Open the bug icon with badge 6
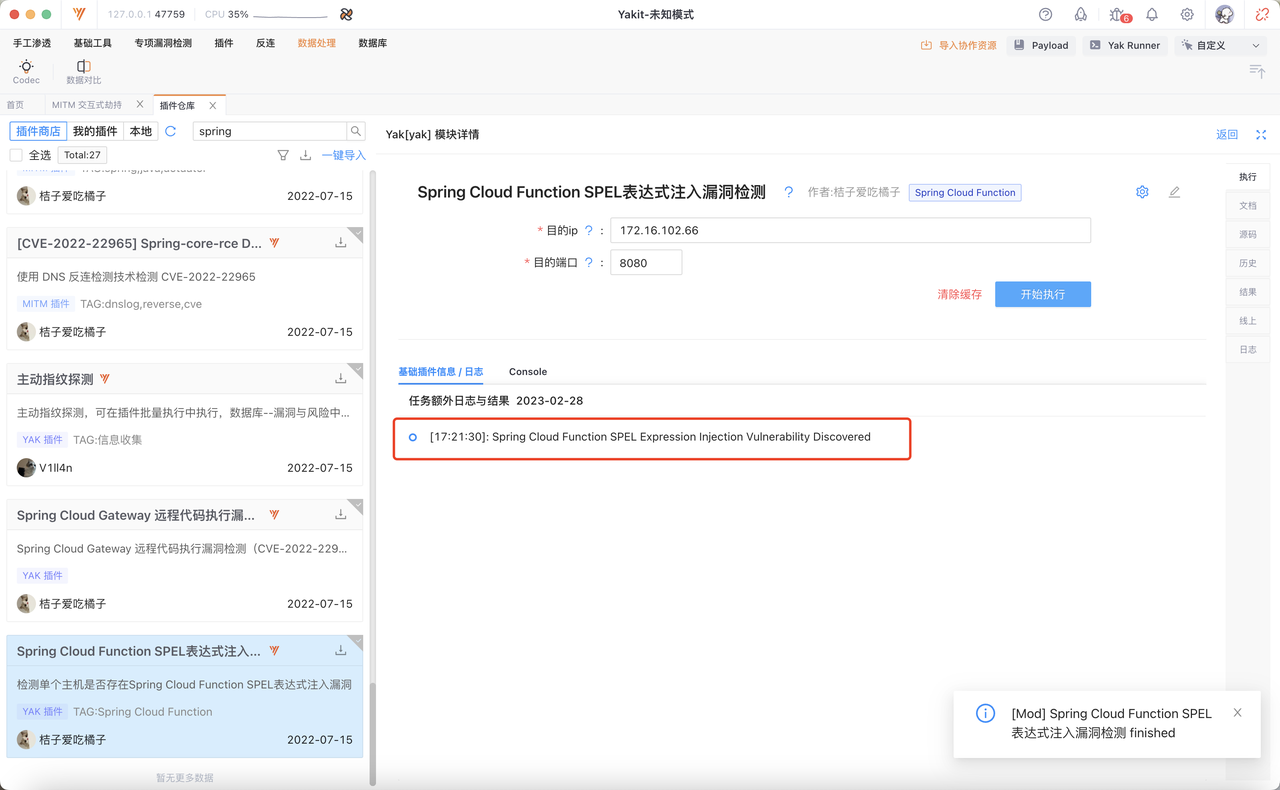1280x790 pixels. [1118, 15]
